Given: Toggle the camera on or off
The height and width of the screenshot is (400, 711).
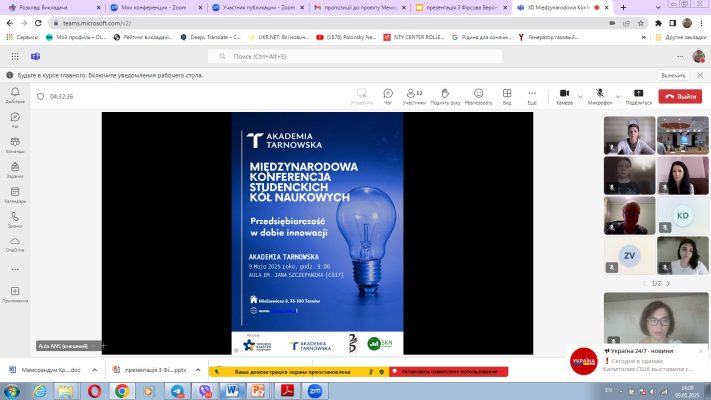Looking at the screenshot, I should coord(564,96).
